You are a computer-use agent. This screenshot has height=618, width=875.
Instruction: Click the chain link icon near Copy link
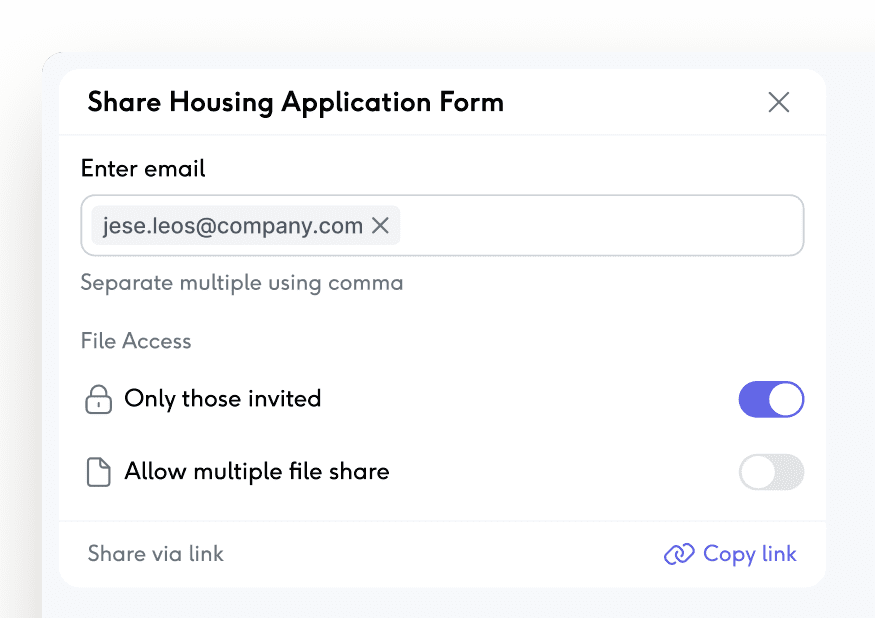coord(679,554)
